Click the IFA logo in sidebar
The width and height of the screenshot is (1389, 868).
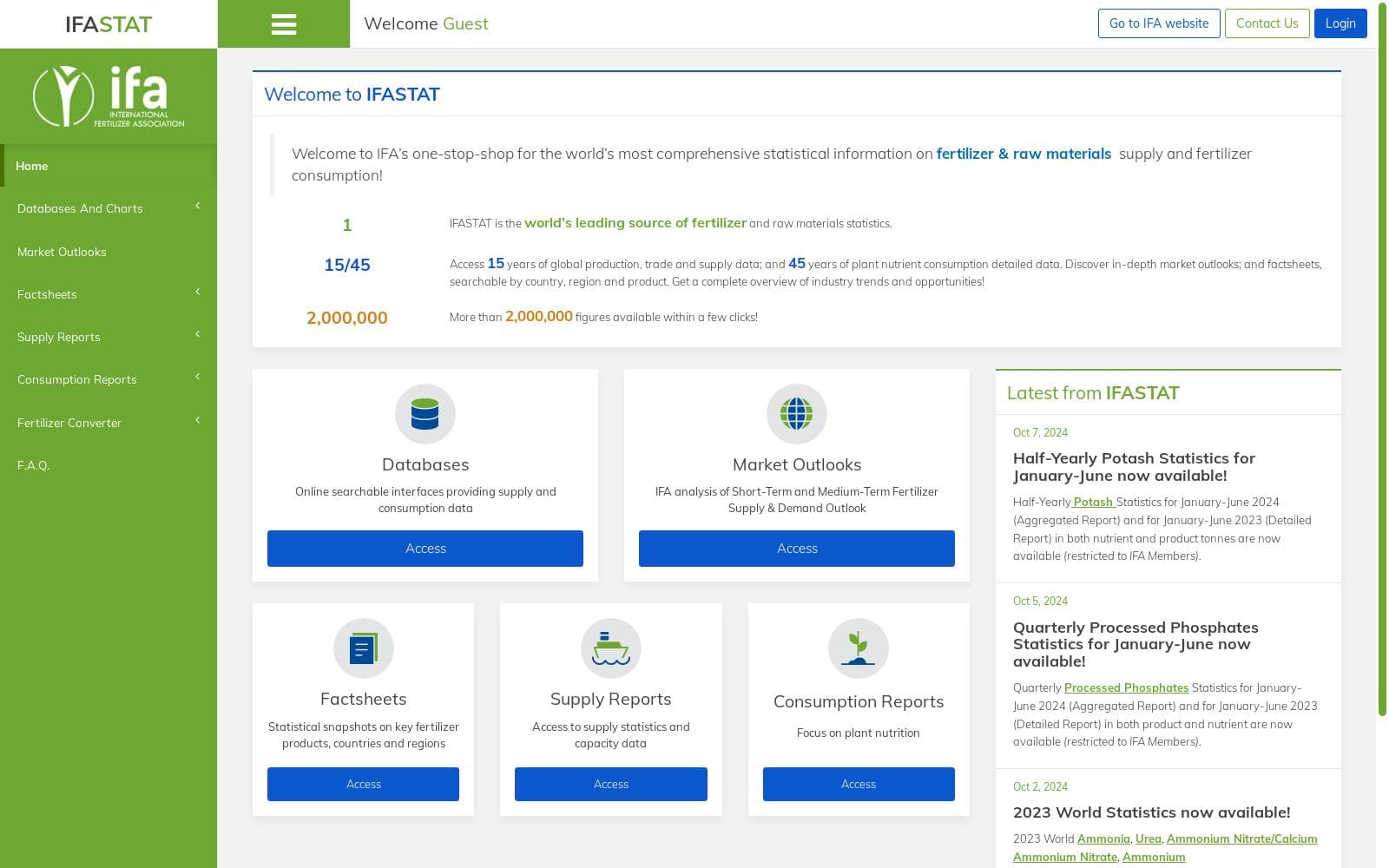point(109,96)
